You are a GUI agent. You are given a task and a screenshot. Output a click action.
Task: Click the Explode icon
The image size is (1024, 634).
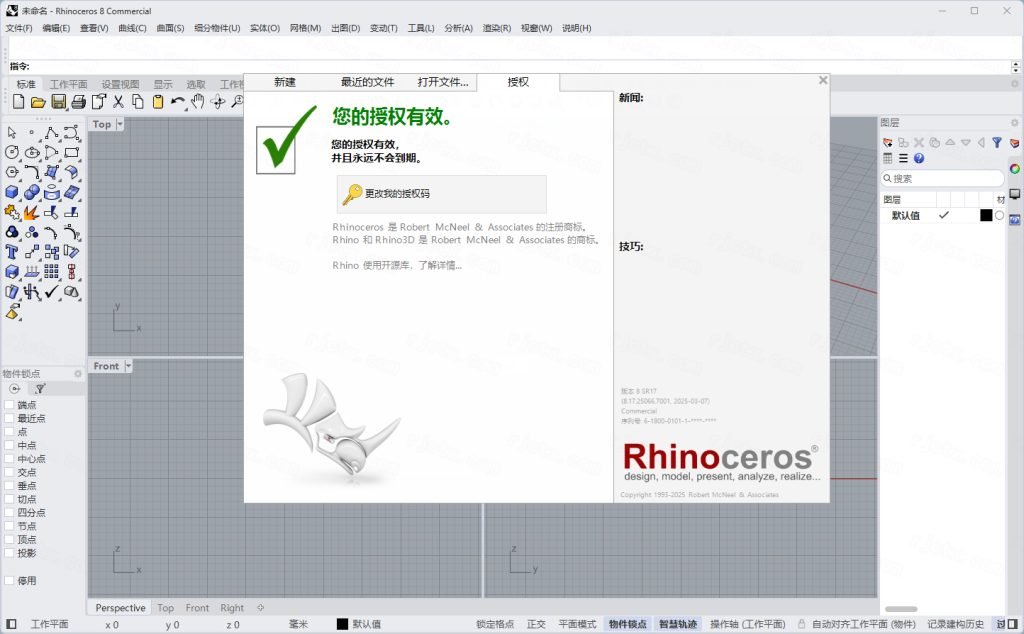pyautogui.click(x=31, y=212)
